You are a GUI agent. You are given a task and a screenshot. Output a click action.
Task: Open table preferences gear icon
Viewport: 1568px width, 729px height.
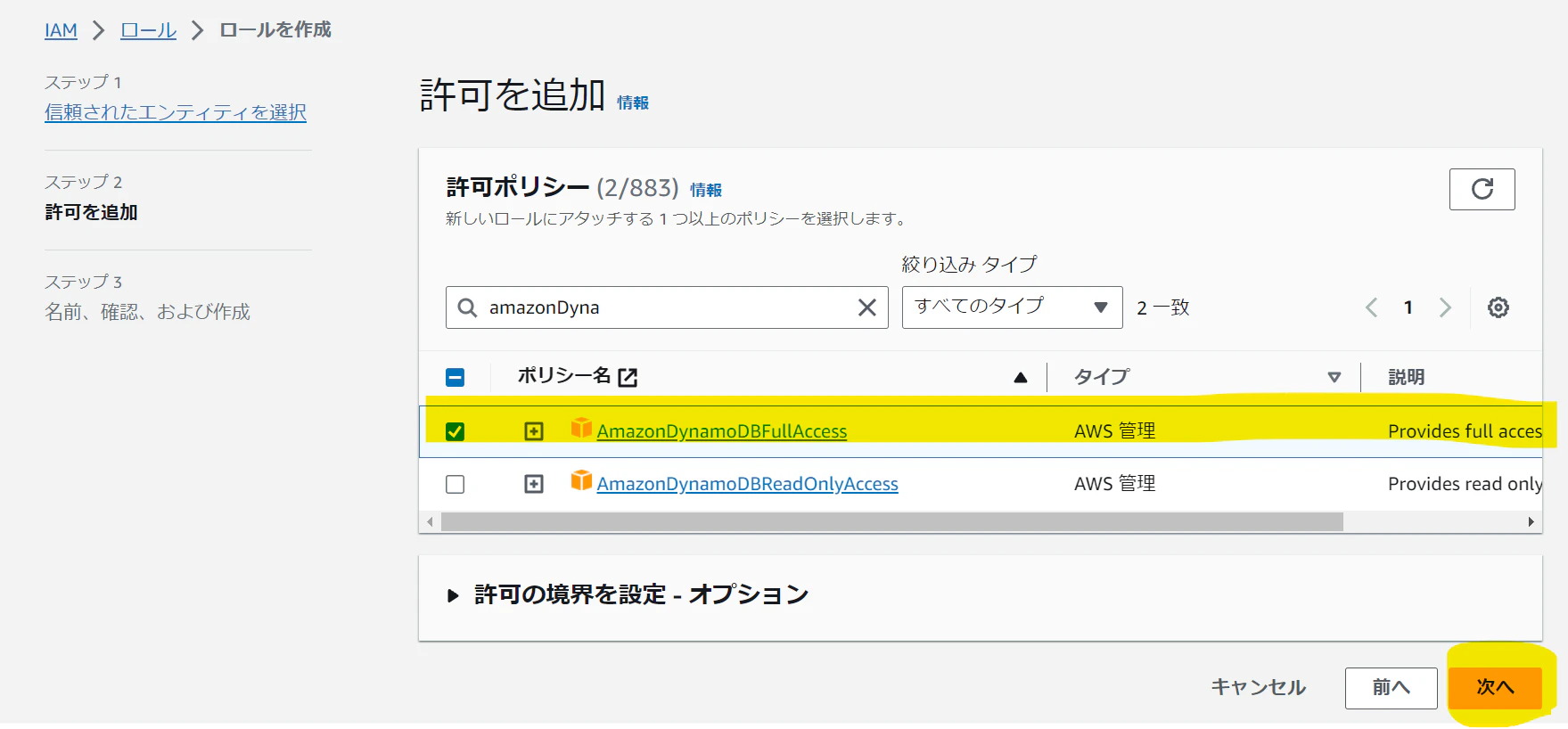coord(1498,307)
